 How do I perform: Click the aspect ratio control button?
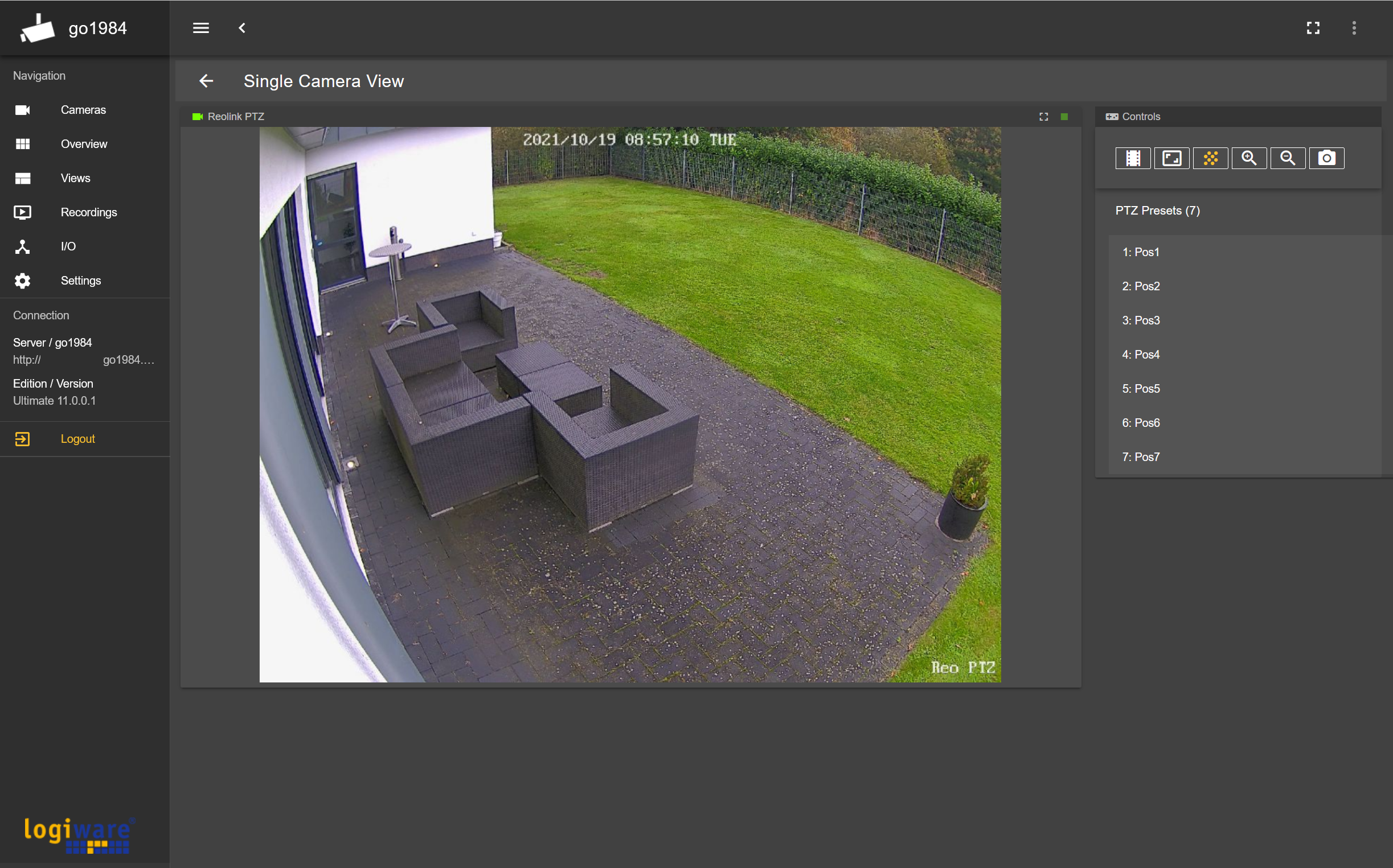[x=1172, y=158]
